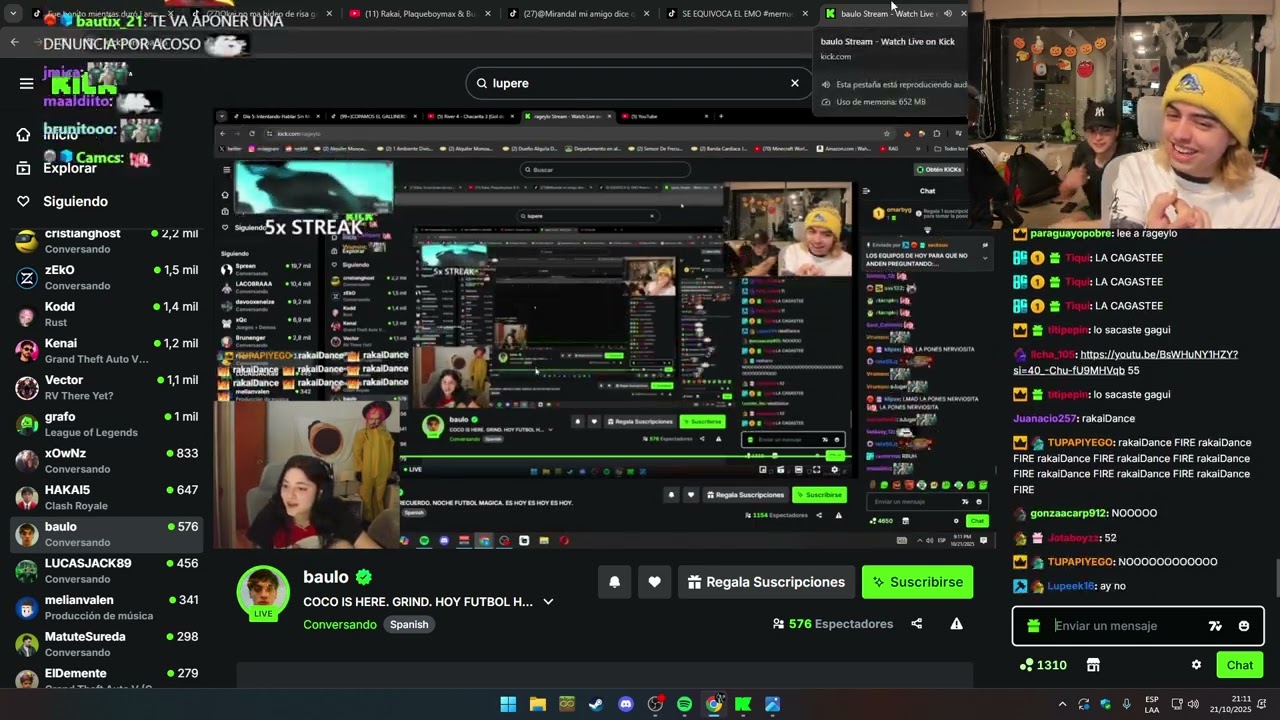Click Regala Suscripciones button
1280x720 pixels.
coord(767,582)
